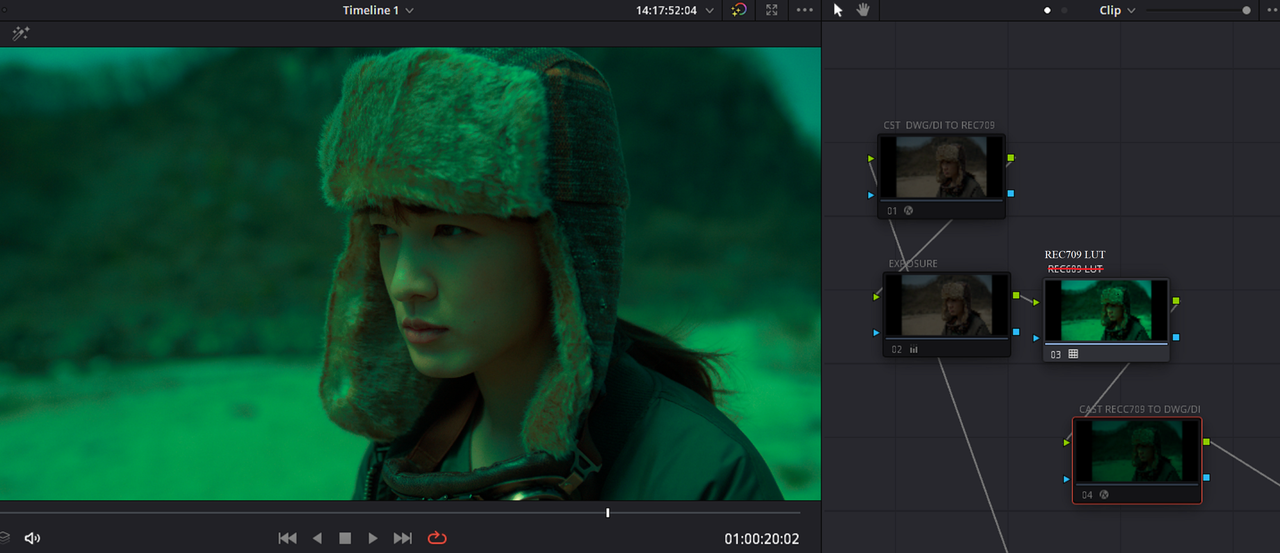Click blue key output of node 03

[1176, 337]
